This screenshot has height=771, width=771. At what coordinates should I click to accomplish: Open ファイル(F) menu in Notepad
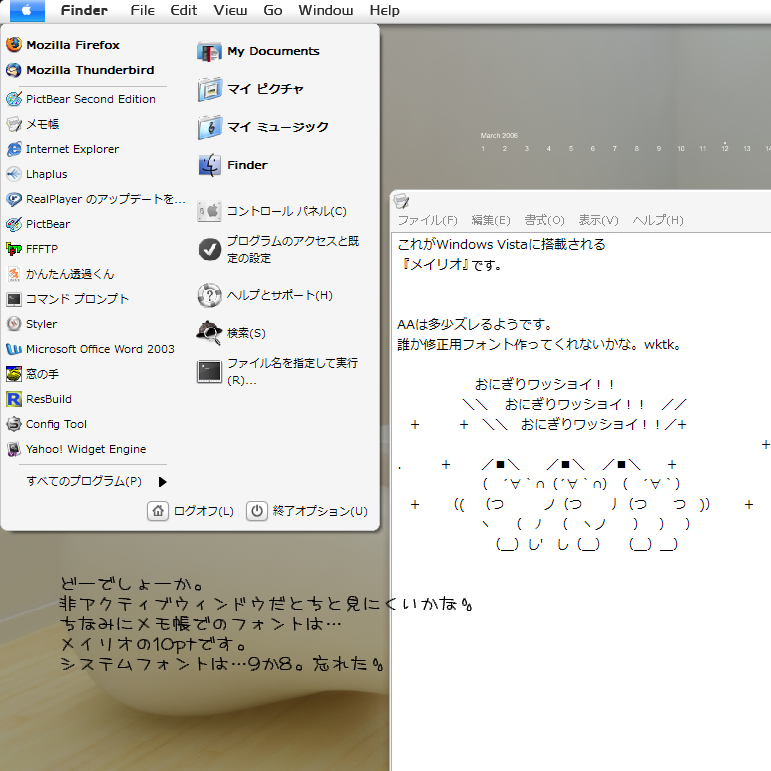[427, 220]
